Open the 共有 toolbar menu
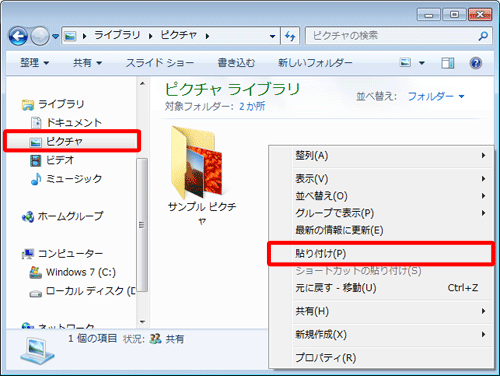The height and width of the screenshot is (376, 500). click(88, 63)
